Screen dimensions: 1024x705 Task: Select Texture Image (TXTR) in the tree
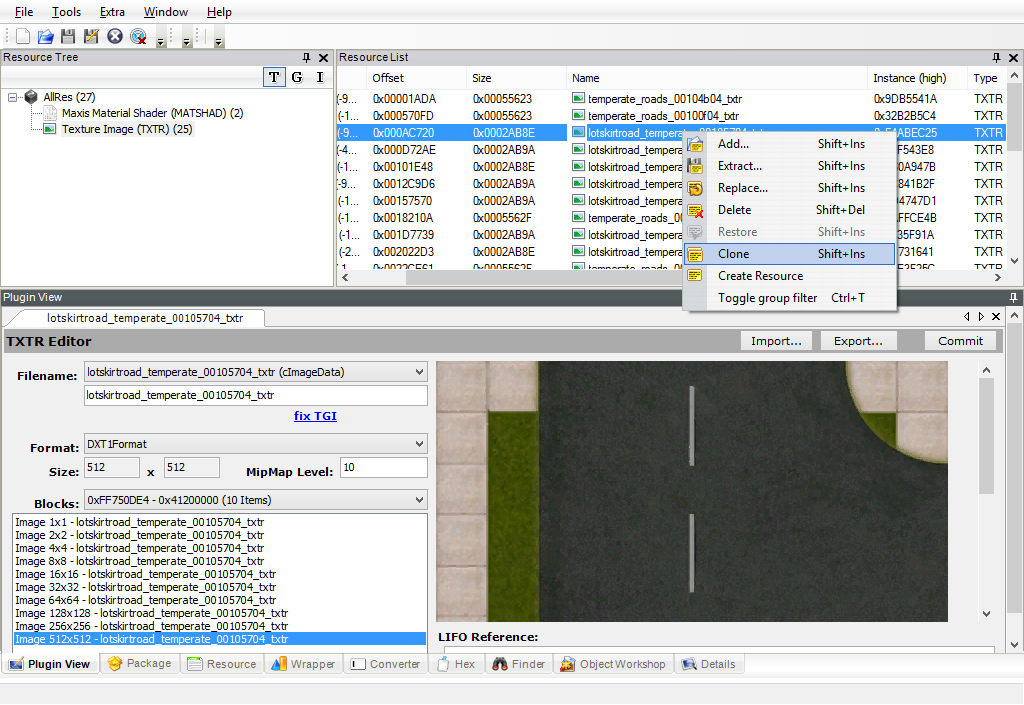[x=127, y=129]
